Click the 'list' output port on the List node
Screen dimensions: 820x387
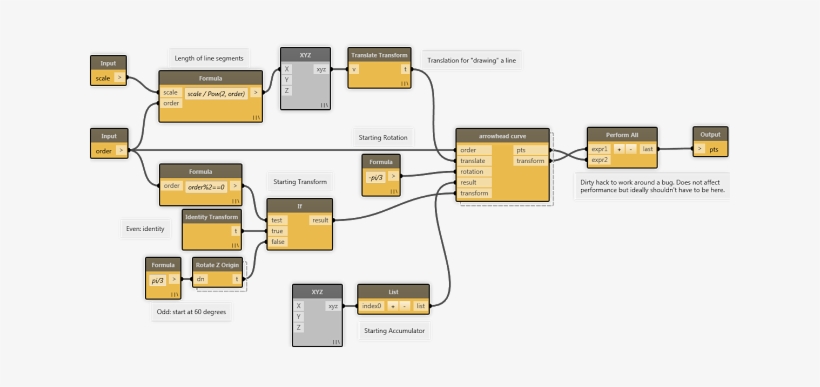(420, 306)
